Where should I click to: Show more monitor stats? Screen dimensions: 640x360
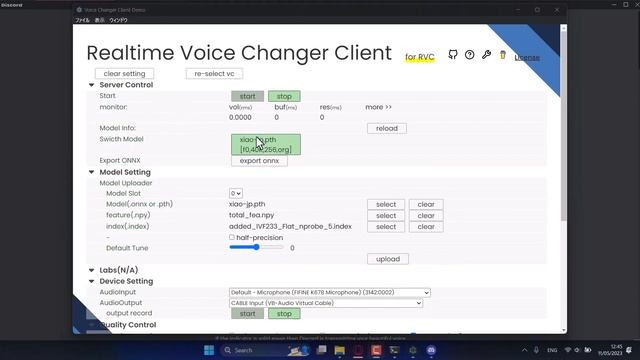[x=378, y=107]
